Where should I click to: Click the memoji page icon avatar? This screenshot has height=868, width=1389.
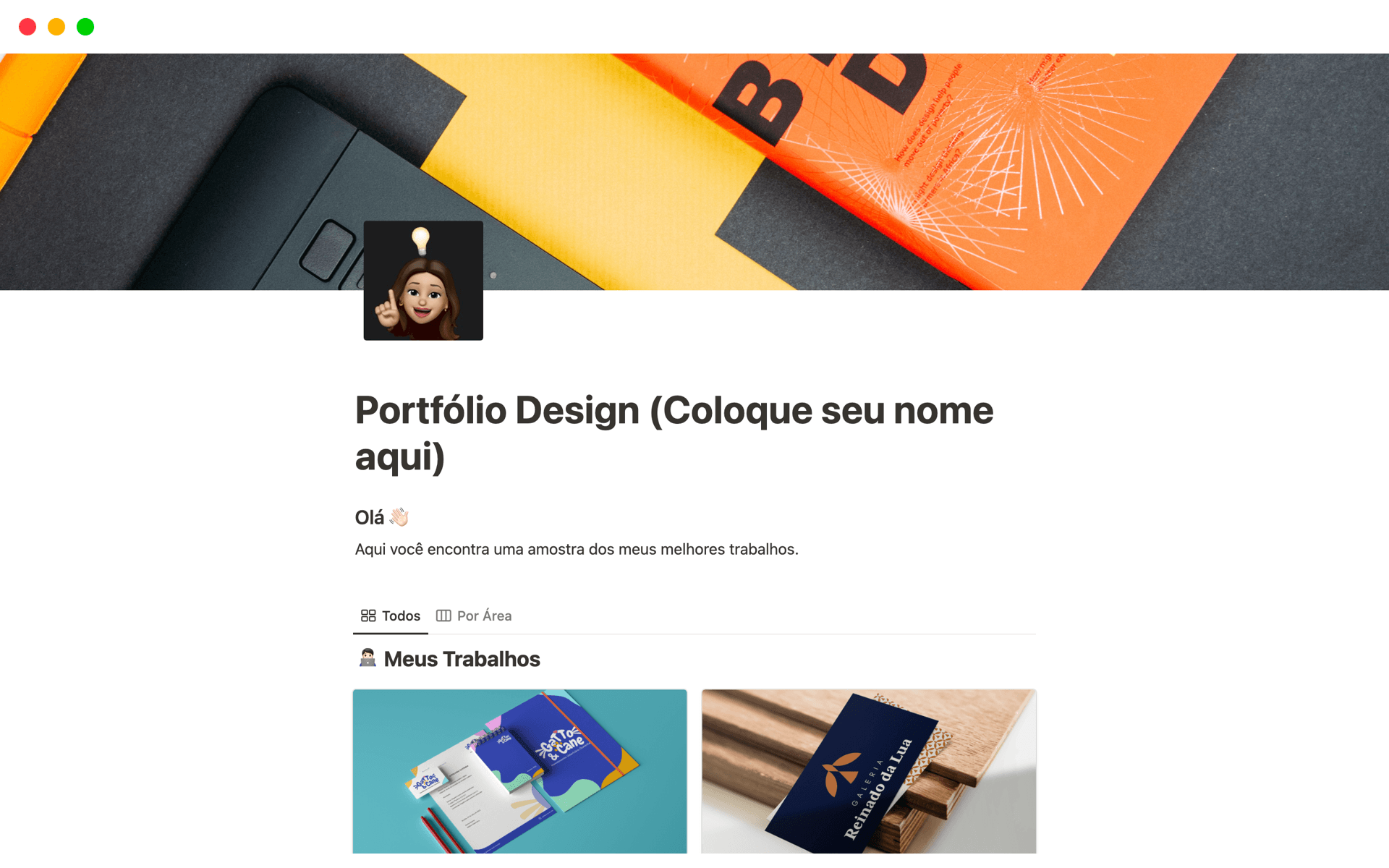tap(423, 281)
